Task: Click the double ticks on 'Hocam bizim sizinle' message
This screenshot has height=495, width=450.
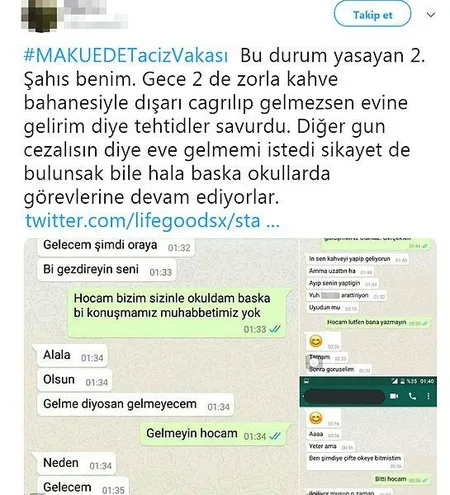Action: tap(275, 329)
